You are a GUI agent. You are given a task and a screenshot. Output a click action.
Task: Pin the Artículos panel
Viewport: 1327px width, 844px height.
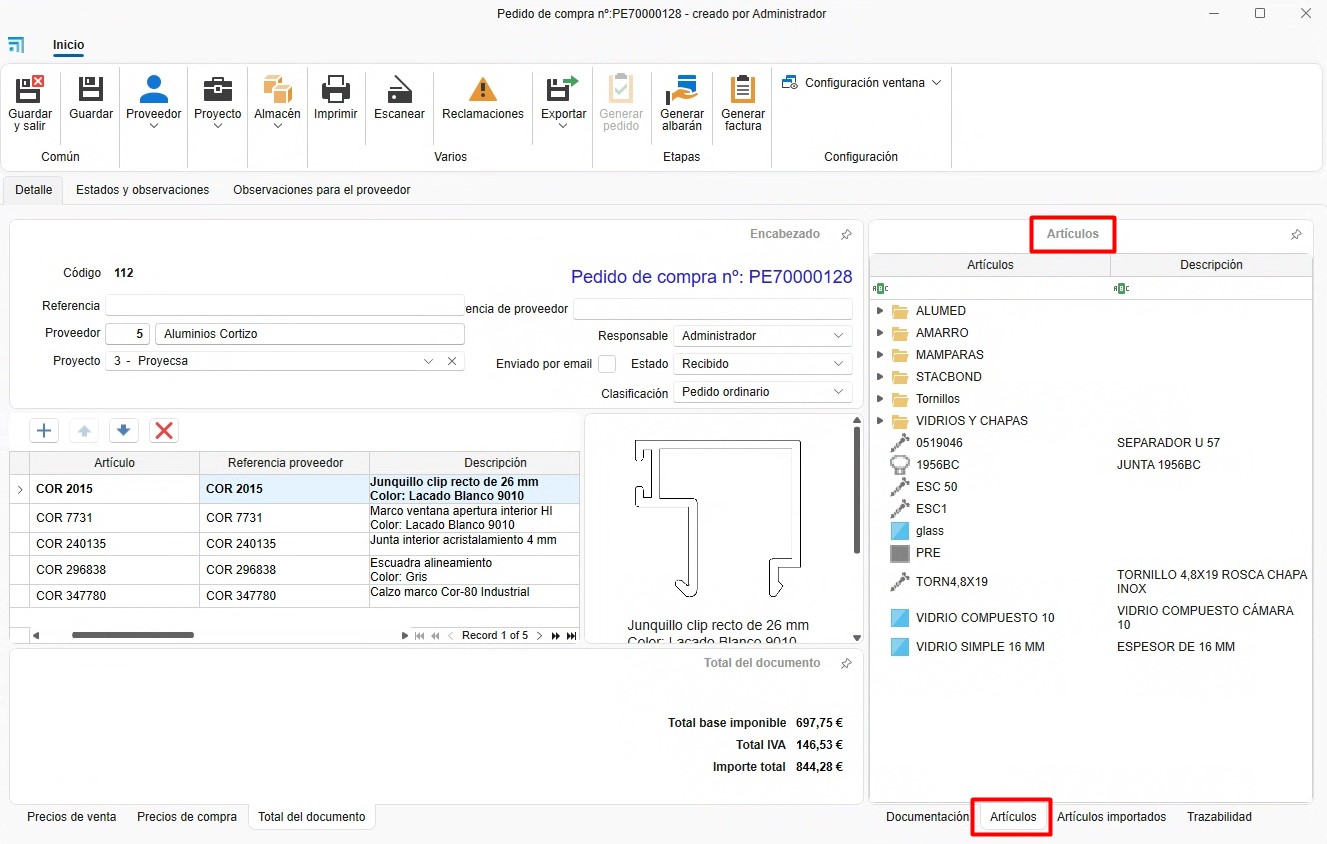pos(1296,234)
